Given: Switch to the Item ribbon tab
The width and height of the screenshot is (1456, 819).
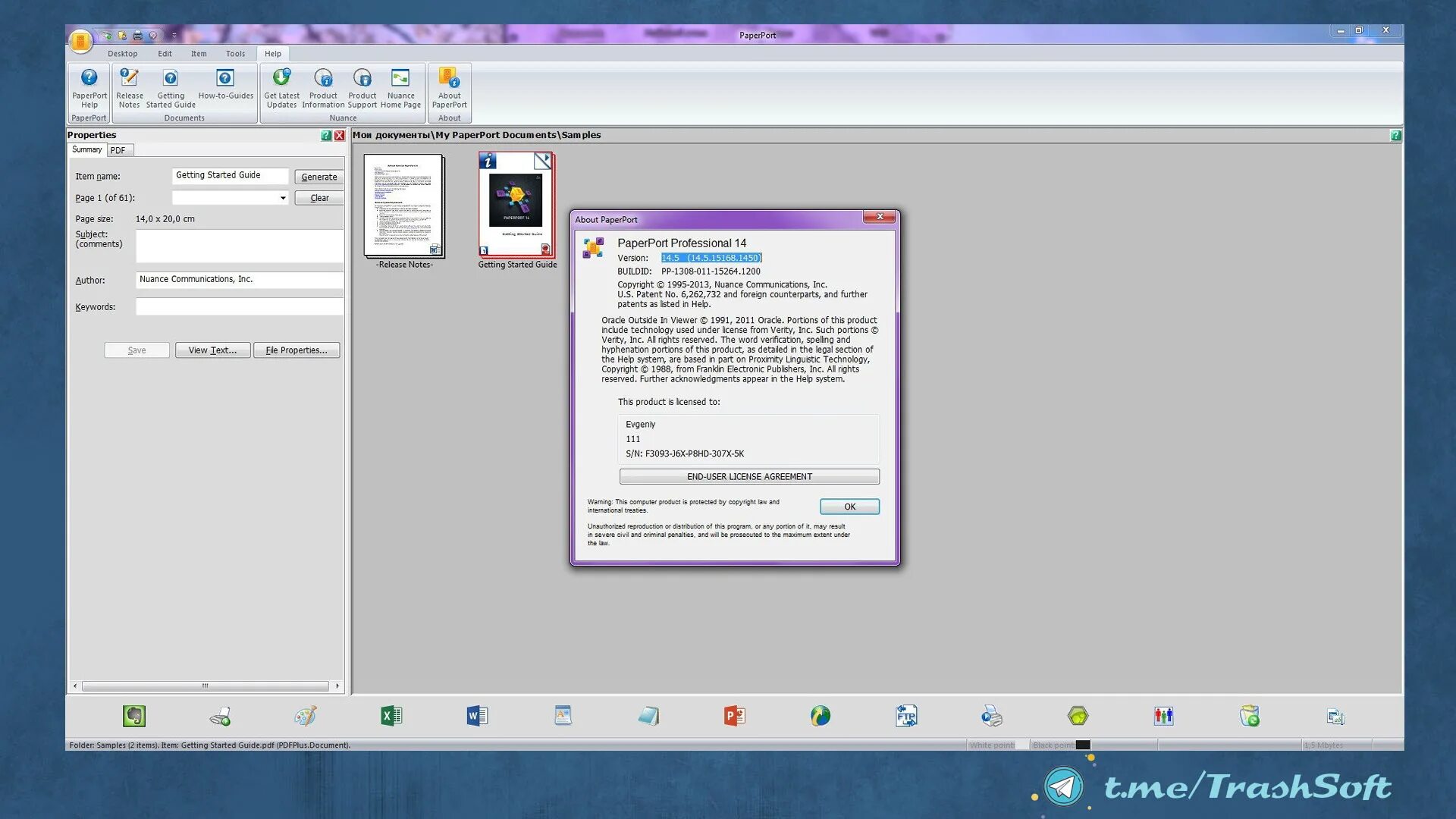Looking at the screenshot, I should tap(199, 54).
